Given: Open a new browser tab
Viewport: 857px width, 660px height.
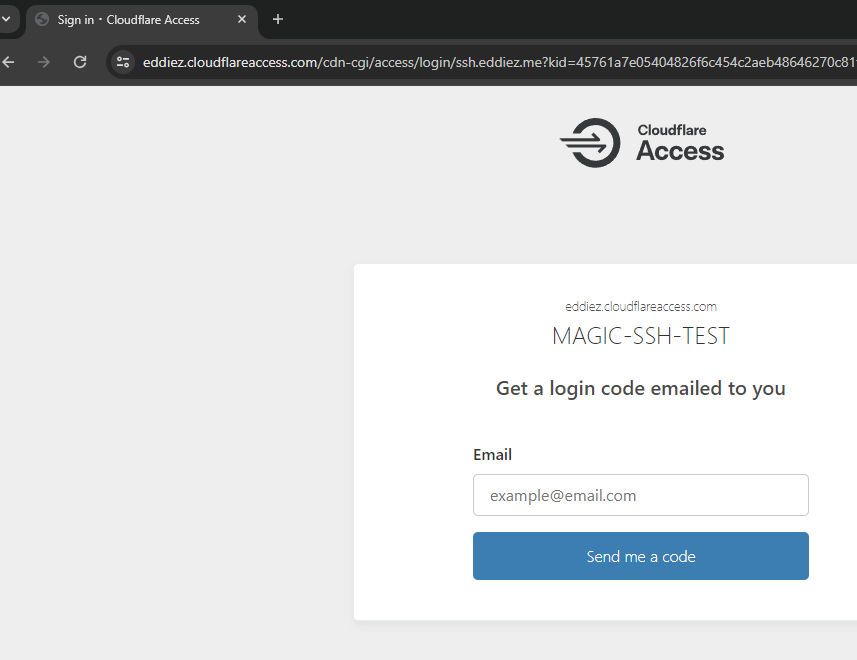Looking at the screenshot, I should 278,20.
